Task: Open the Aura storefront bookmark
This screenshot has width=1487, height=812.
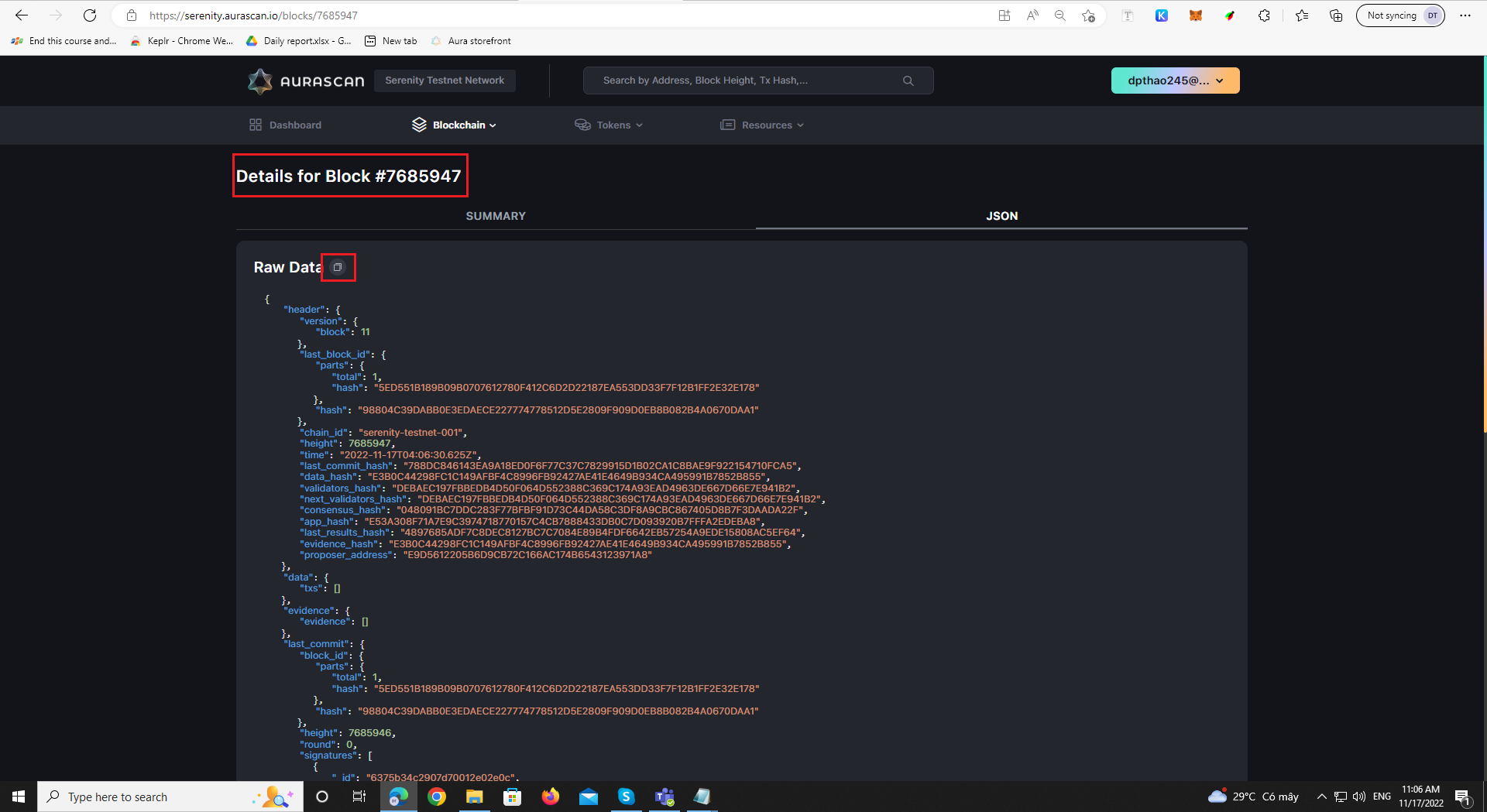Action: pyautogui.click(x=471, y=40)
